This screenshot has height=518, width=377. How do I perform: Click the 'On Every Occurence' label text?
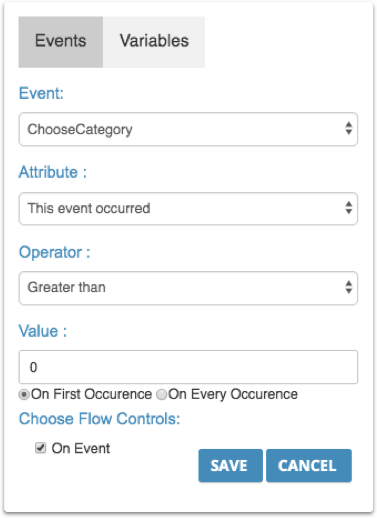233,395
